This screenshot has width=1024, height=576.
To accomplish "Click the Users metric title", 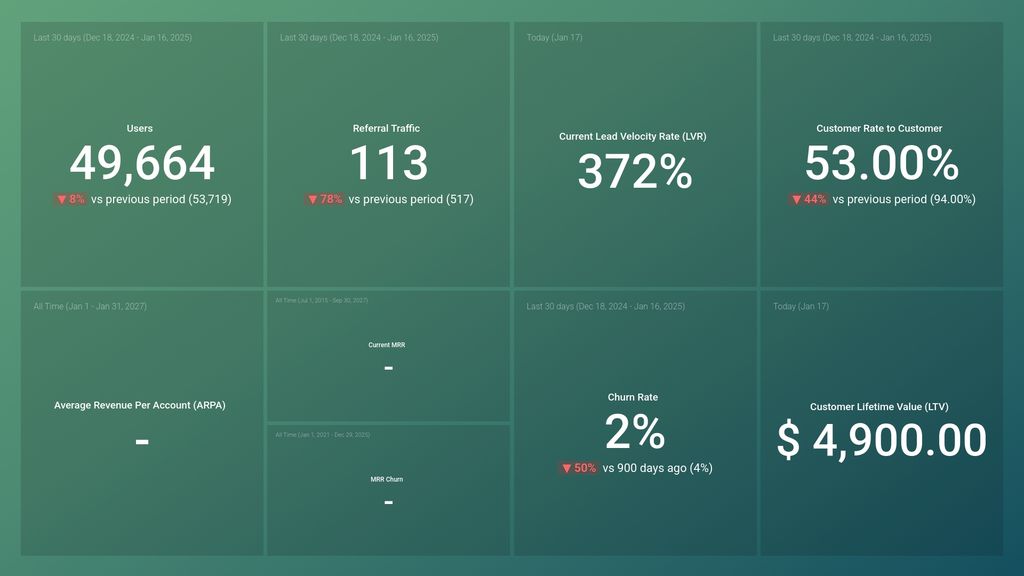I will 140,129.
